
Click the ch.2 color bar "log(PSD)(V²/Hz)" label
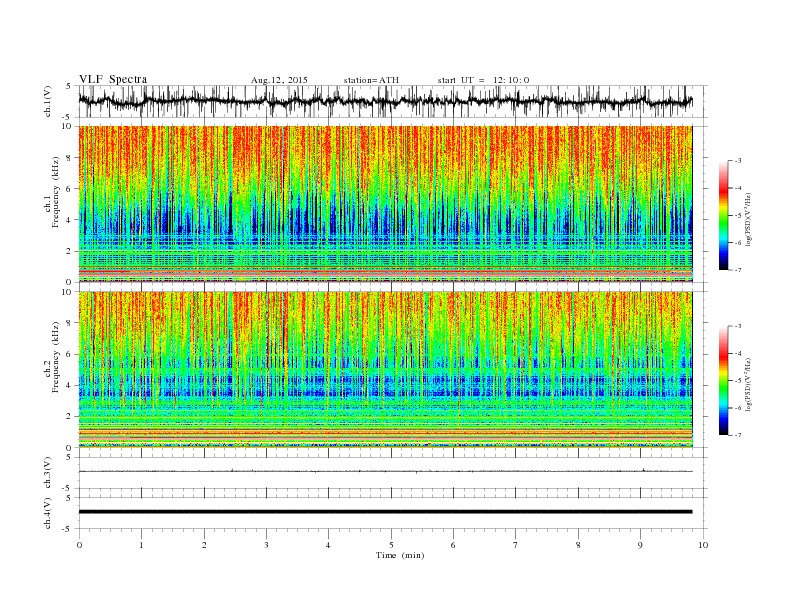748,385
